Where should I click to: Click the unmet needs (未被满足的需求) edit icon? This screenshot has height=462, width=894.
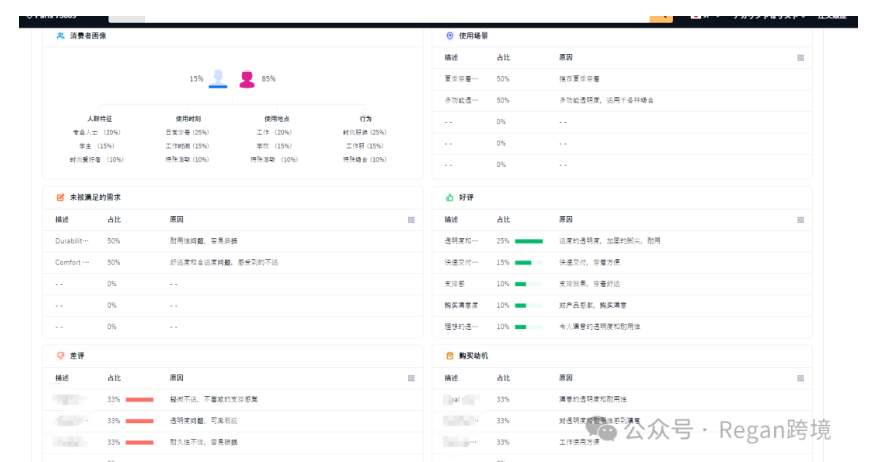[x=60, y=197]
